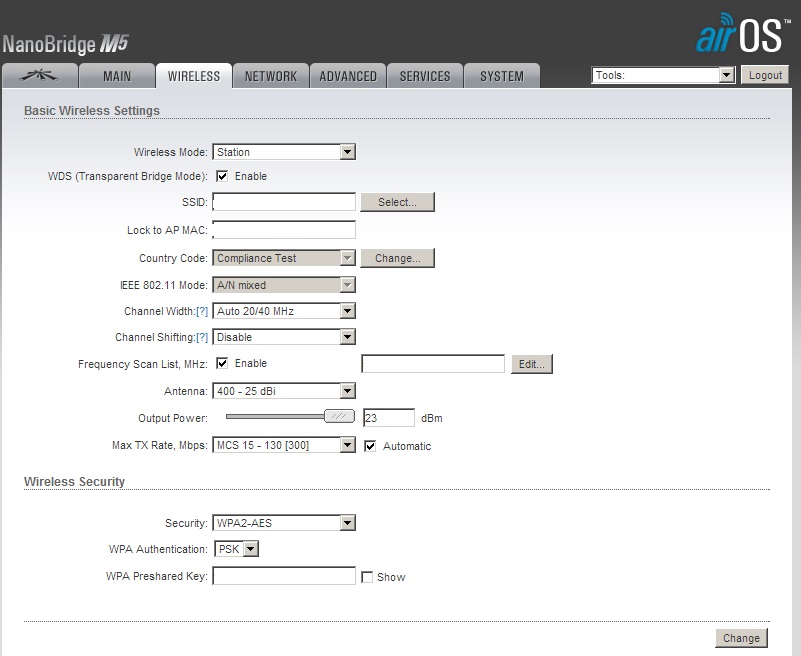
Task: Open the WPA Authentication PSK dropdown
Action: 237,549
